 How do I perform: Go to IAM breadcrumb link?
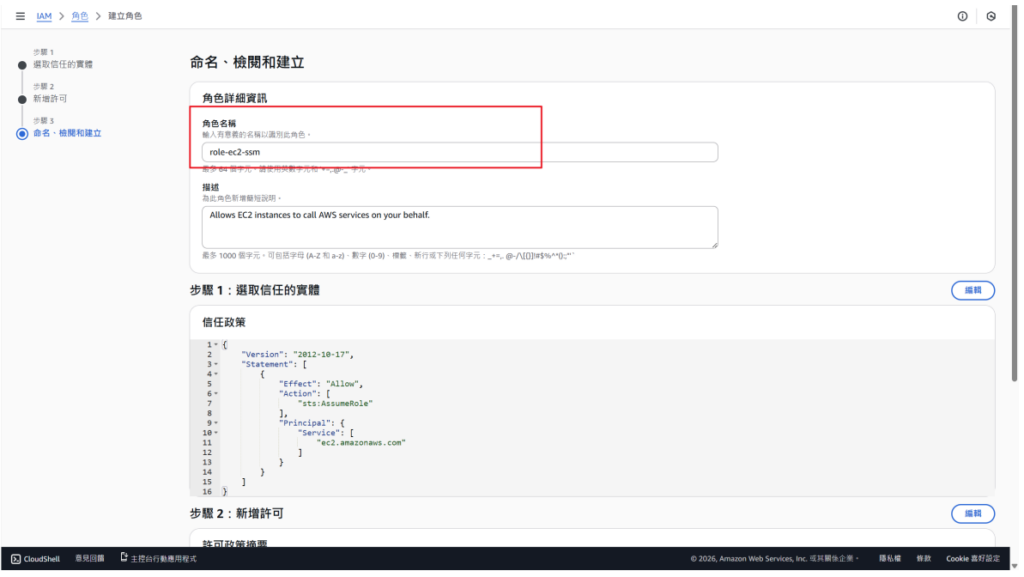pyautogui.click(x=44, y=16)
